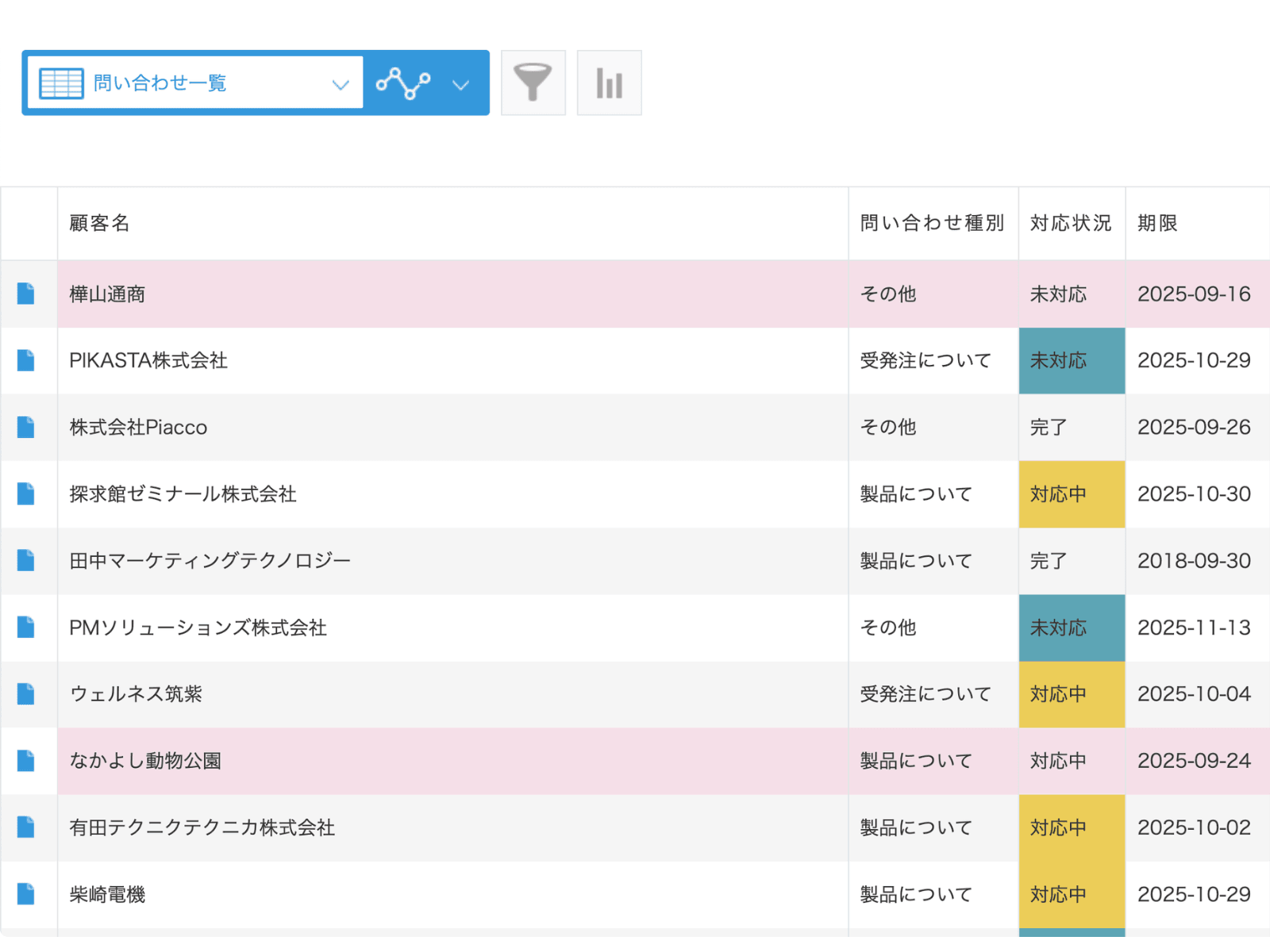The width and height of the screenshot is (1270, 952).
Task: Select the 探求館ゼミナール株式会社 cell
Action: click(x=453, y=494)
